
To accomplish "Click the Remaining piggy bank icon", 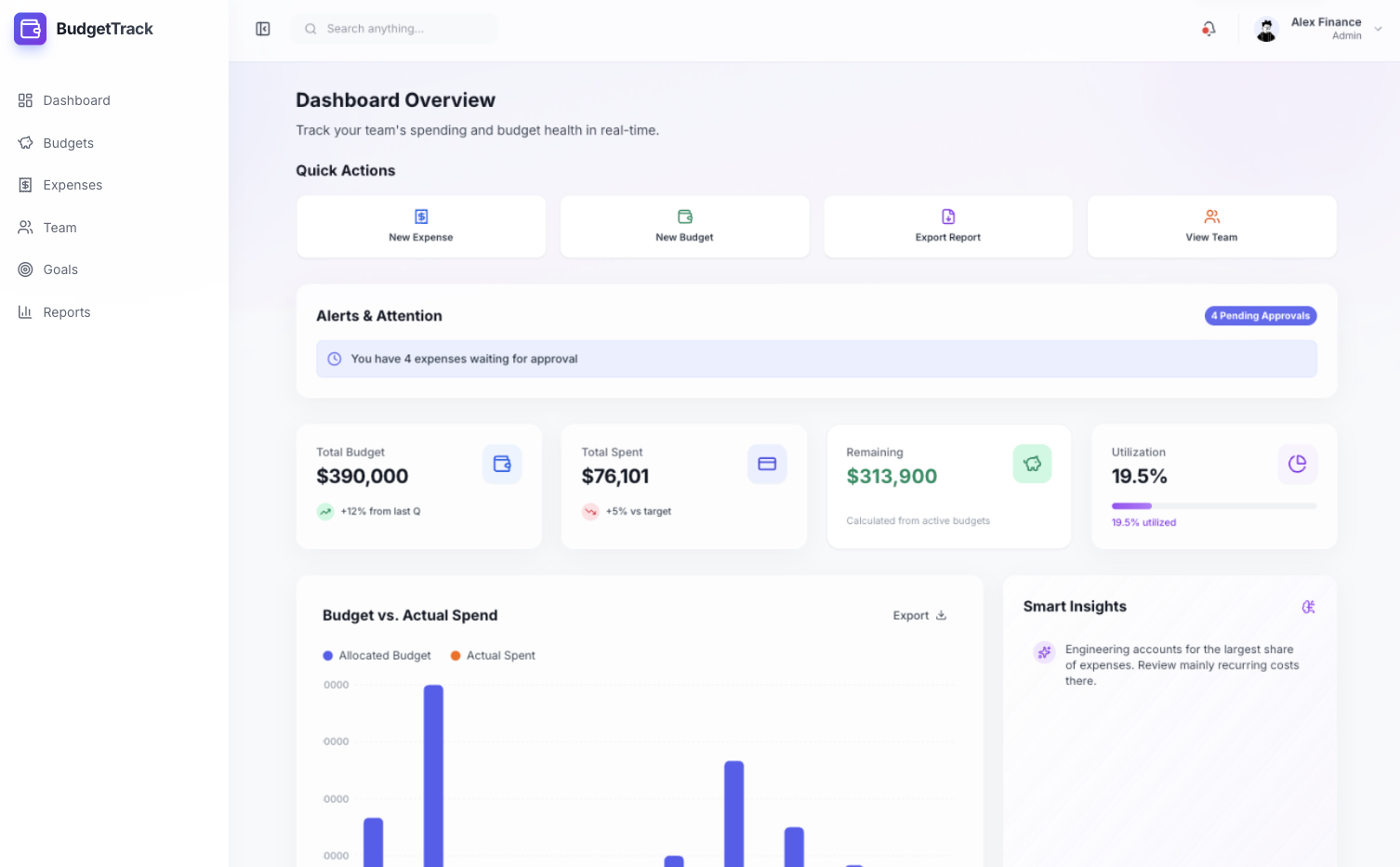I will pos(1032,464).
